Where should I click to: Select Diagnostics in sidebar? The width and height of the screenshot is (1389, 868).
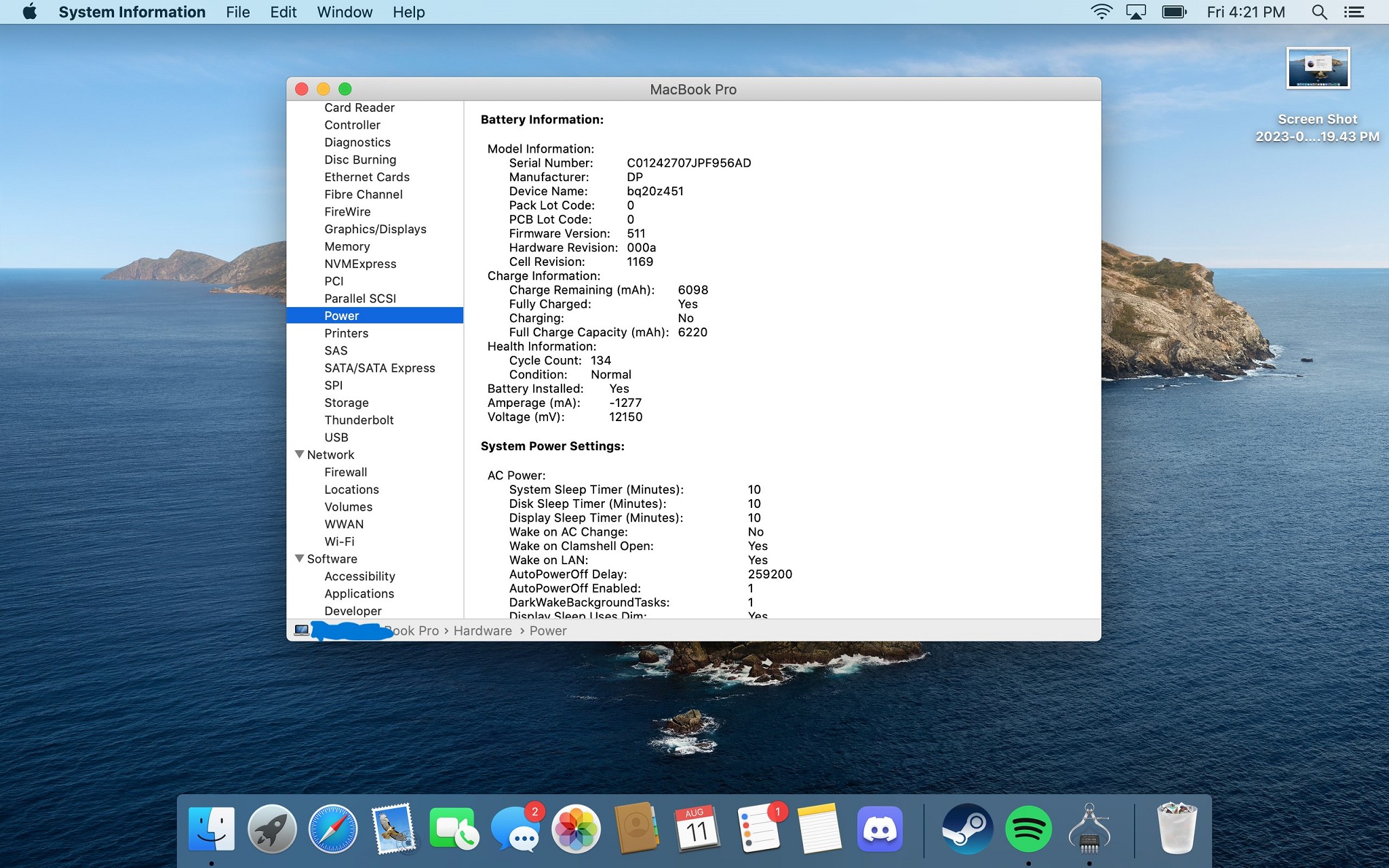(357, 142)
